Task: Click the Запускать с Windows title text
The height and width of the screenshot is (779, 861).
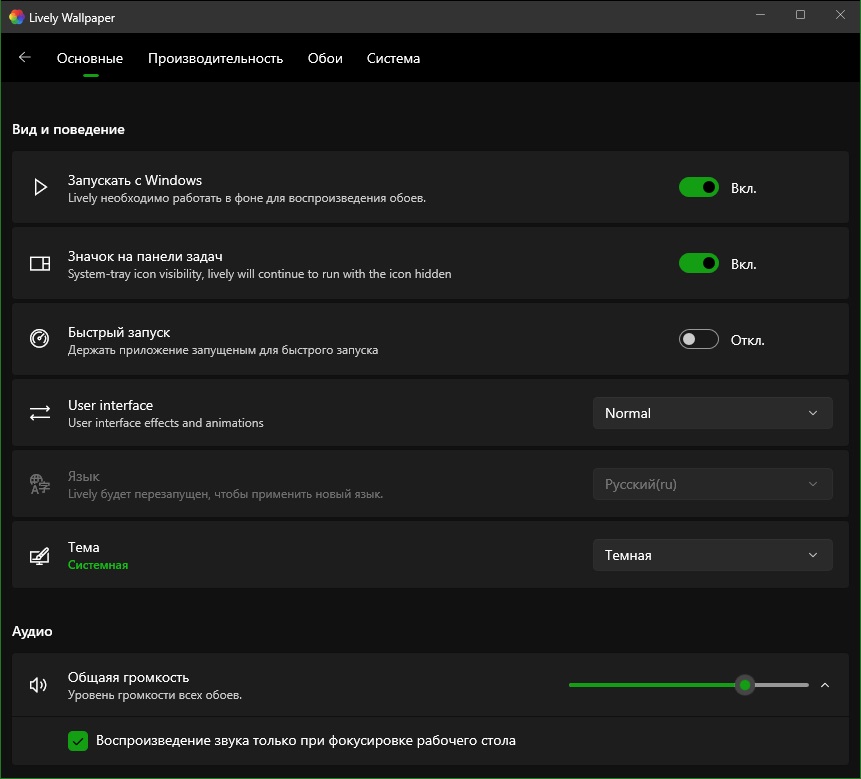Action: [x=135, y=180]
